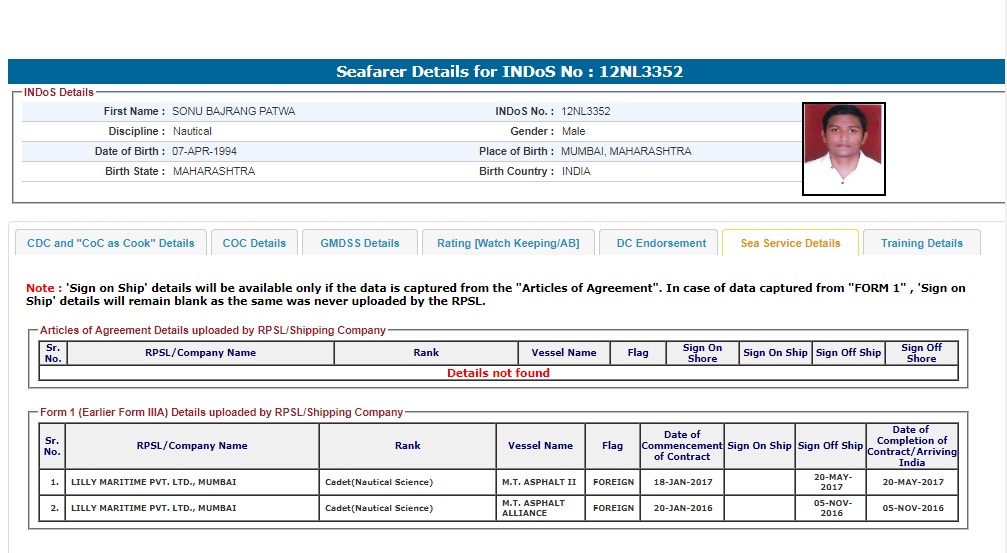Switch to the Training Details tab
Image resolution: width=1007 pixels, height=553 pixels.
point(922,243)
